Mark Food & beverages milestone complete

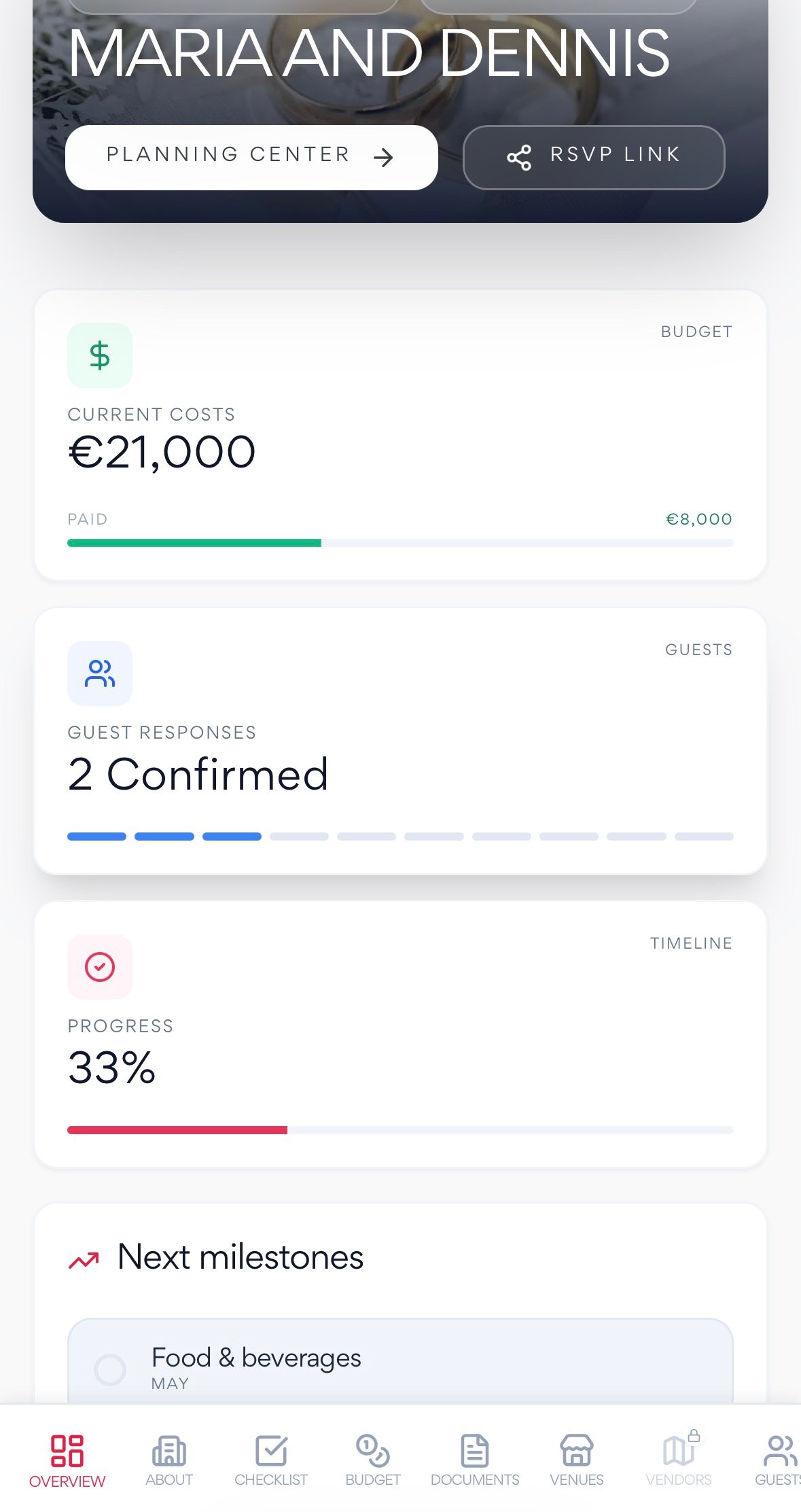click(x=109, y=1369)
